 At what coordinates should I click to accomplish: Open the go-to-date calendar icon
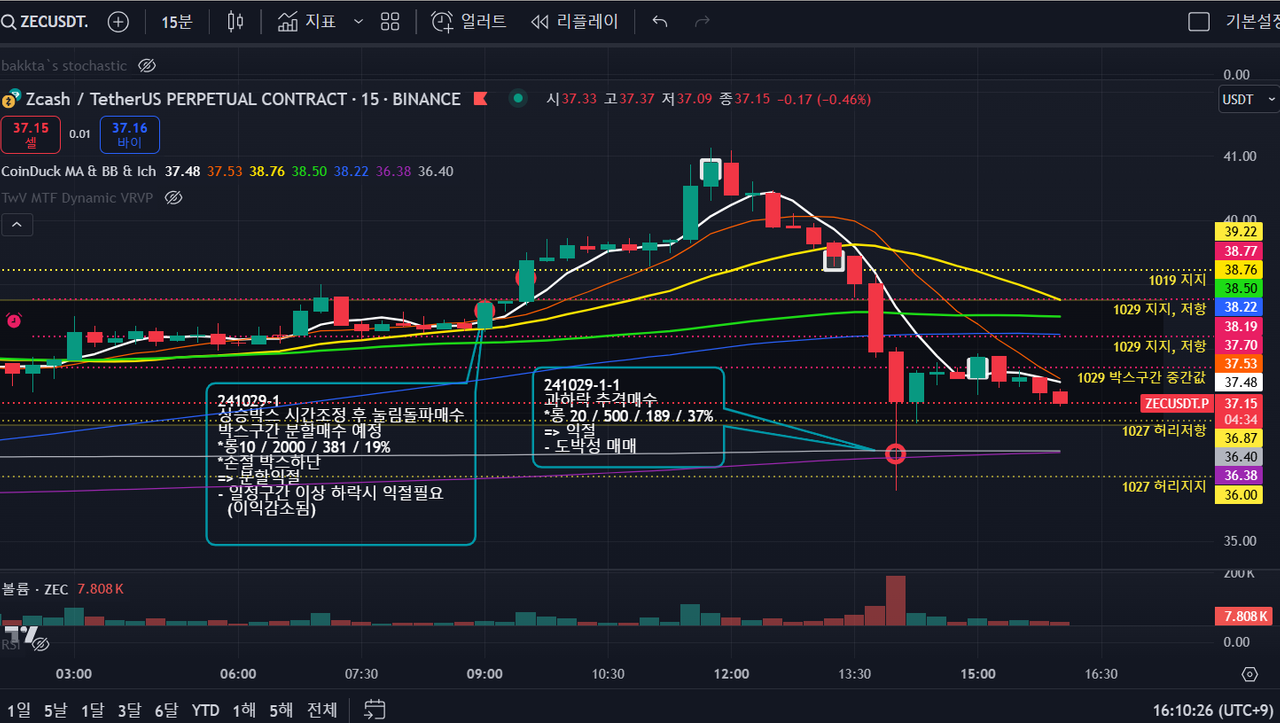point(374,710)
